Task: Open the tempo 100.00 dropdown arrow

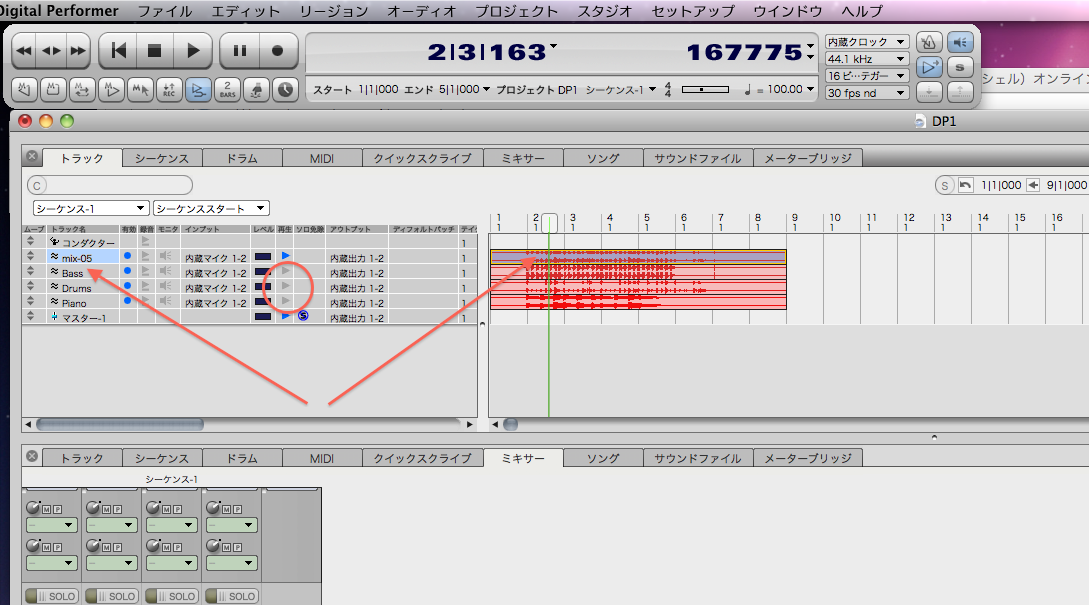Action: tap(810, 89)
